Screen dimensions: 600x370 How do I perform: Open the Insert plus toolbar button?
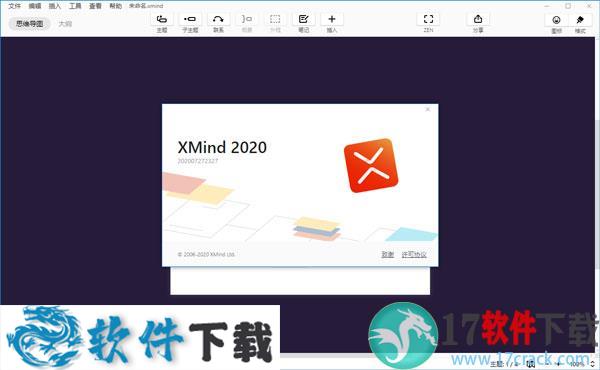[332, 19]
